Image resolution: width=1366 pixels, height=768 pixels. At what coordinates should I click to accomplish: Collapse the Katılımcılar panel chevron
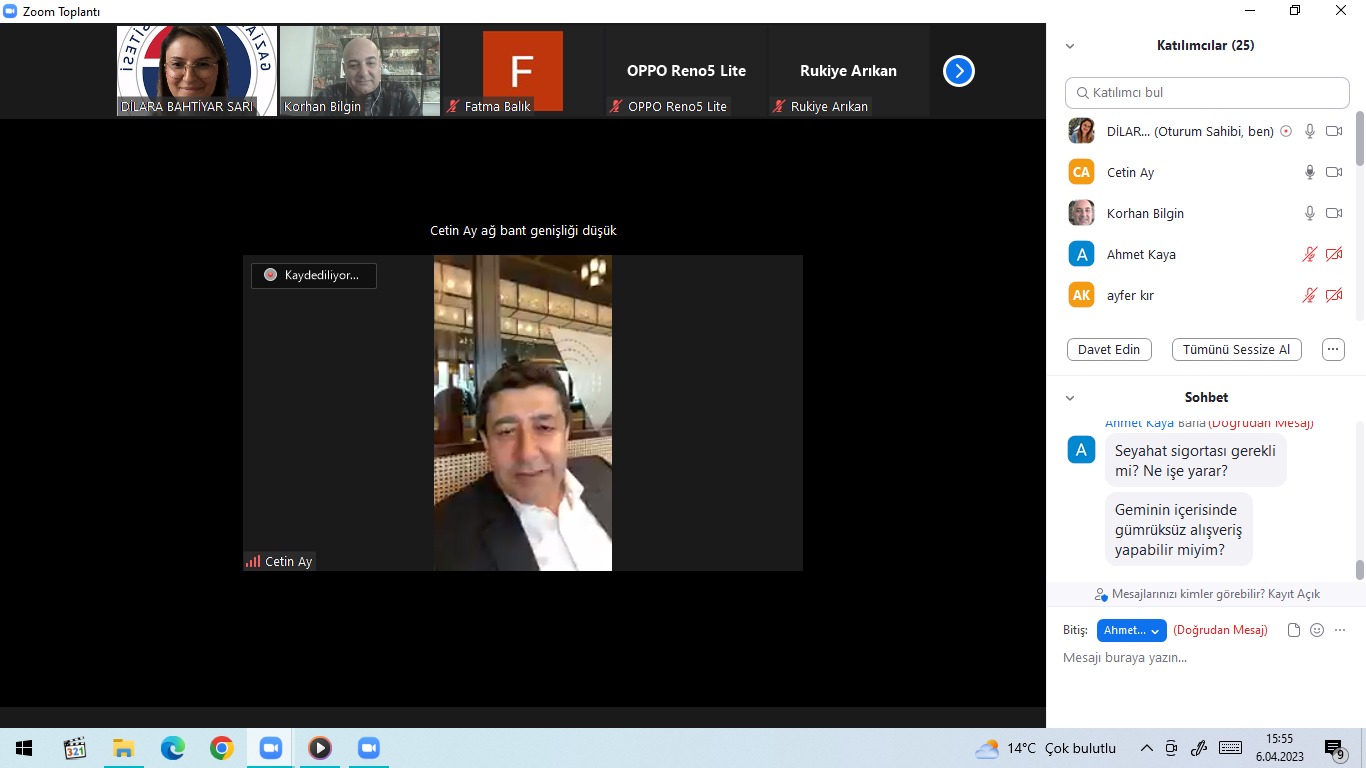click(1070, 46)
